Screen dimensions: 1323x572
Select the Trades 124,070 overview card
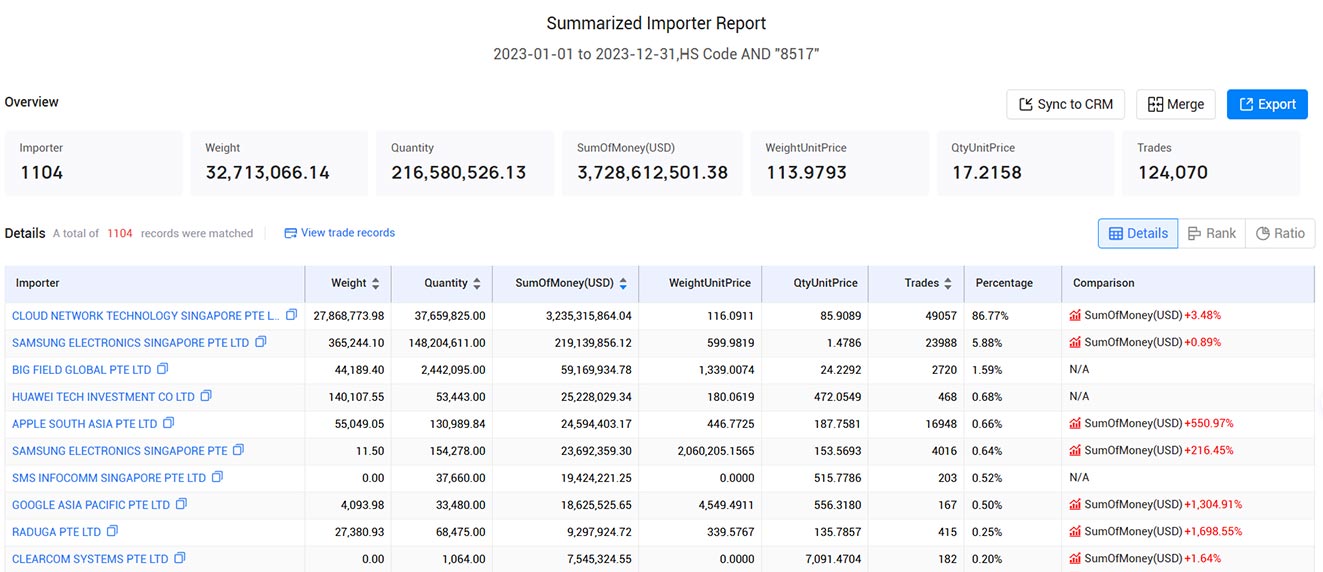pyautogui.click(x=1212, y=162)
